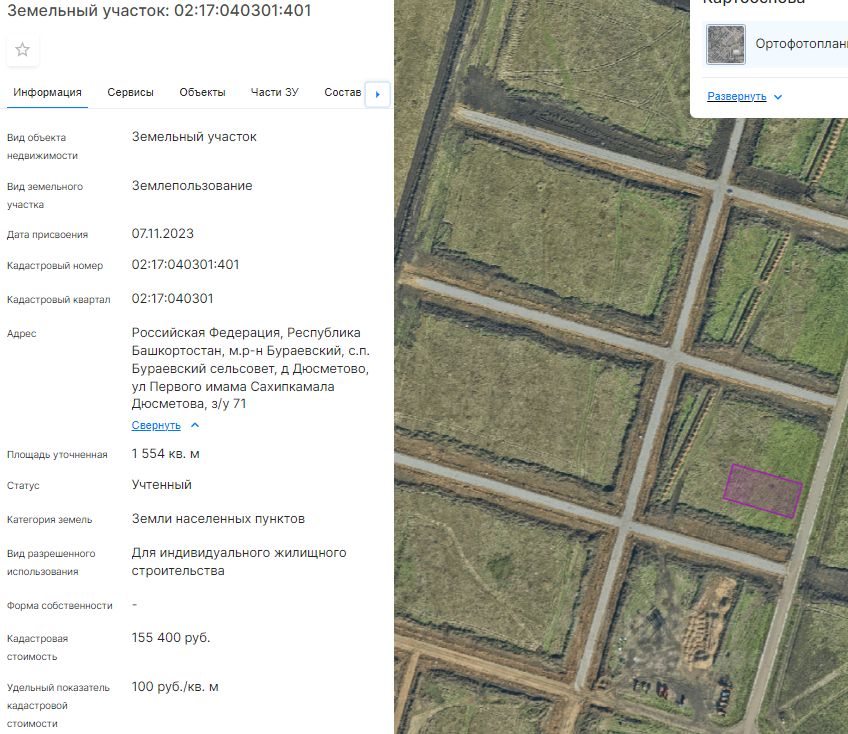Image resolution: width=848 pixels, height=734 pixels.
Task: Open the Информация tab
Action: pos(47,92)
